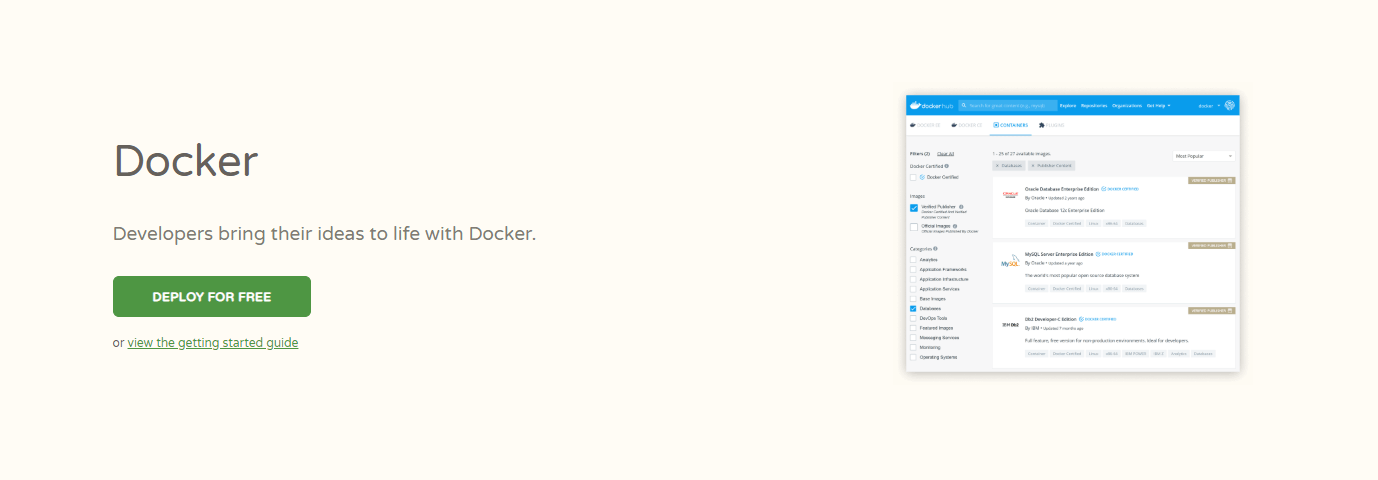Open the Most Popular sort dropdown
Image resolution: width=1378 pixels, height=480 pixels.
click(x=1204, y=156)
